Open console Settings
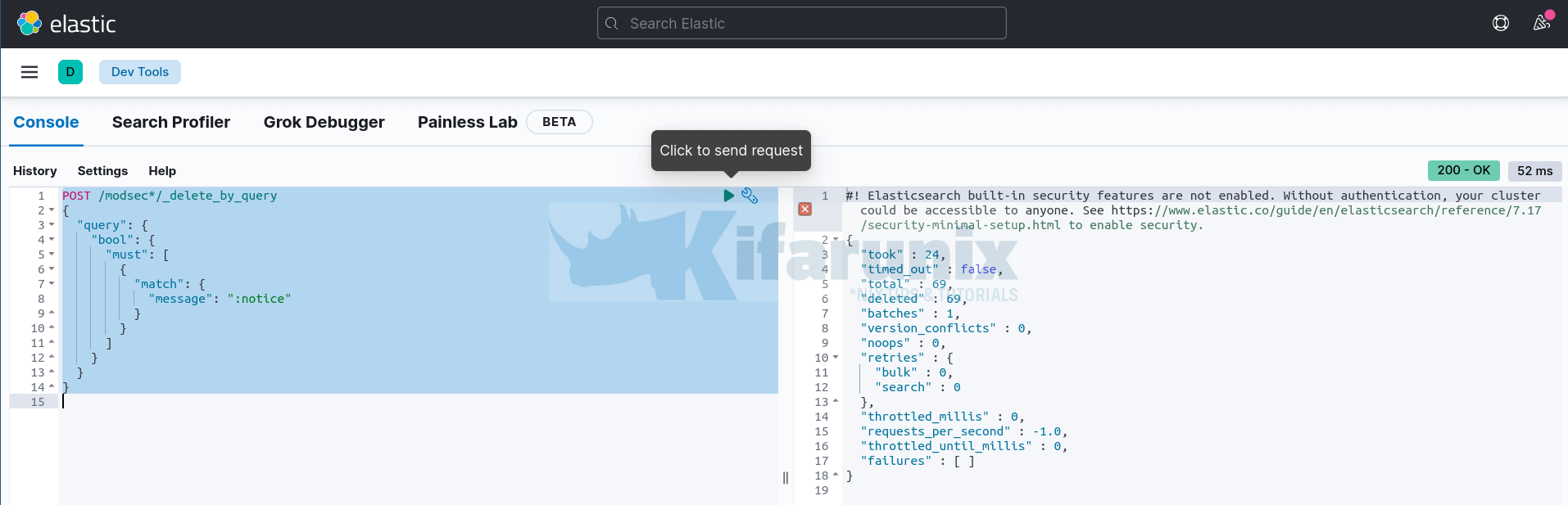 pos(102,171)
